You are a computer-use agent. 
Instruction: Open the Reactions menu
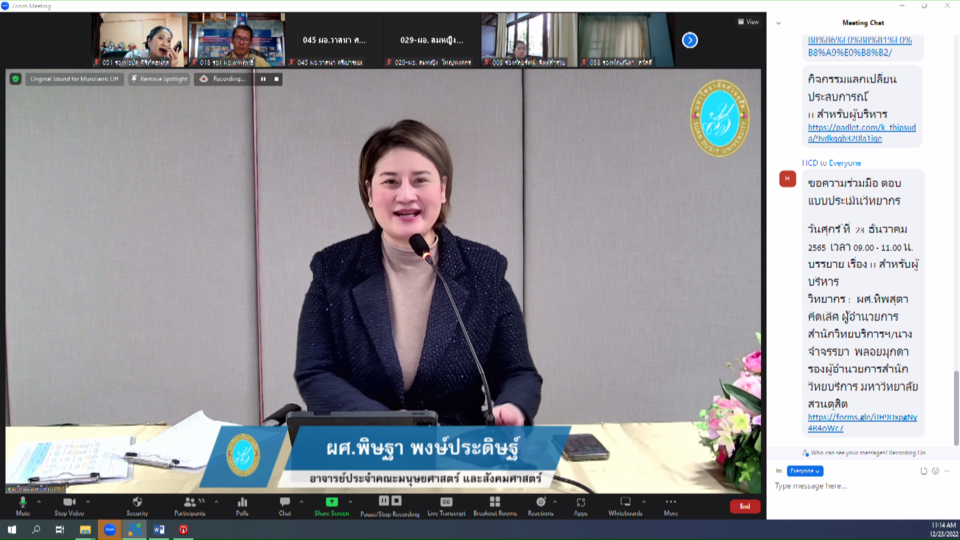pyautogui.click(x=541, y=506)
